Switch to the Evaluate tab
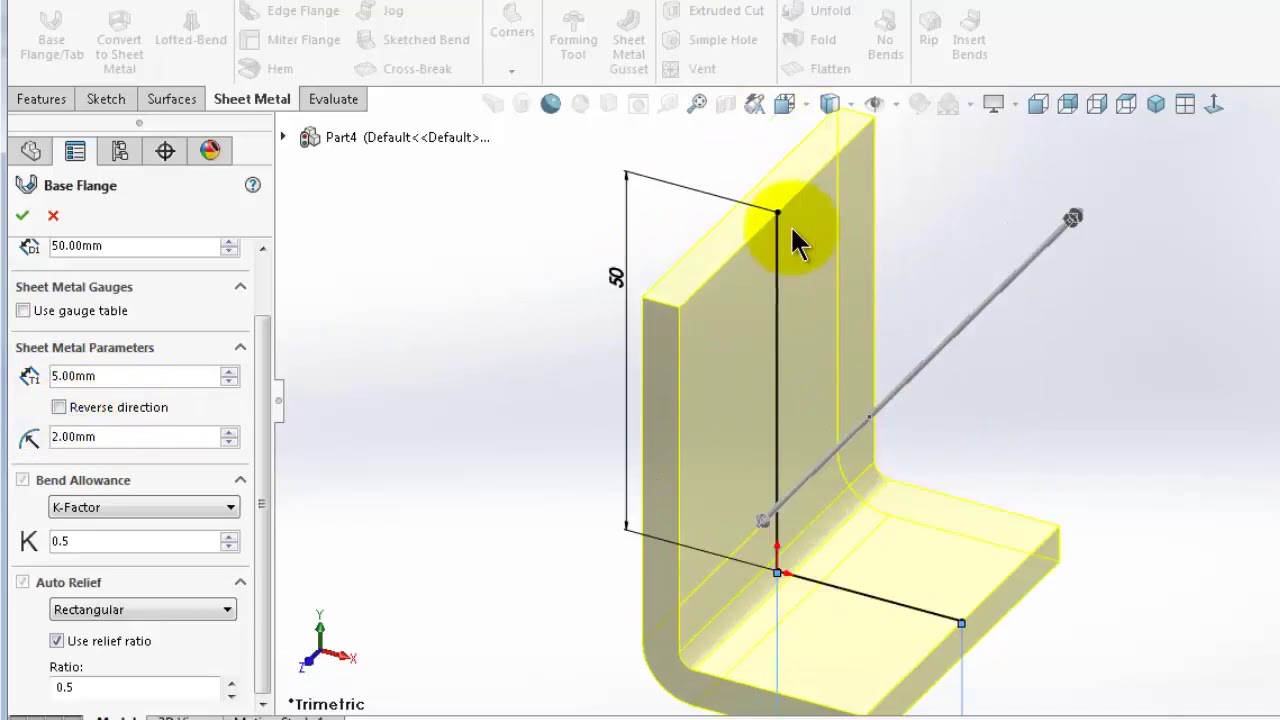 click(x=333, y=99)
